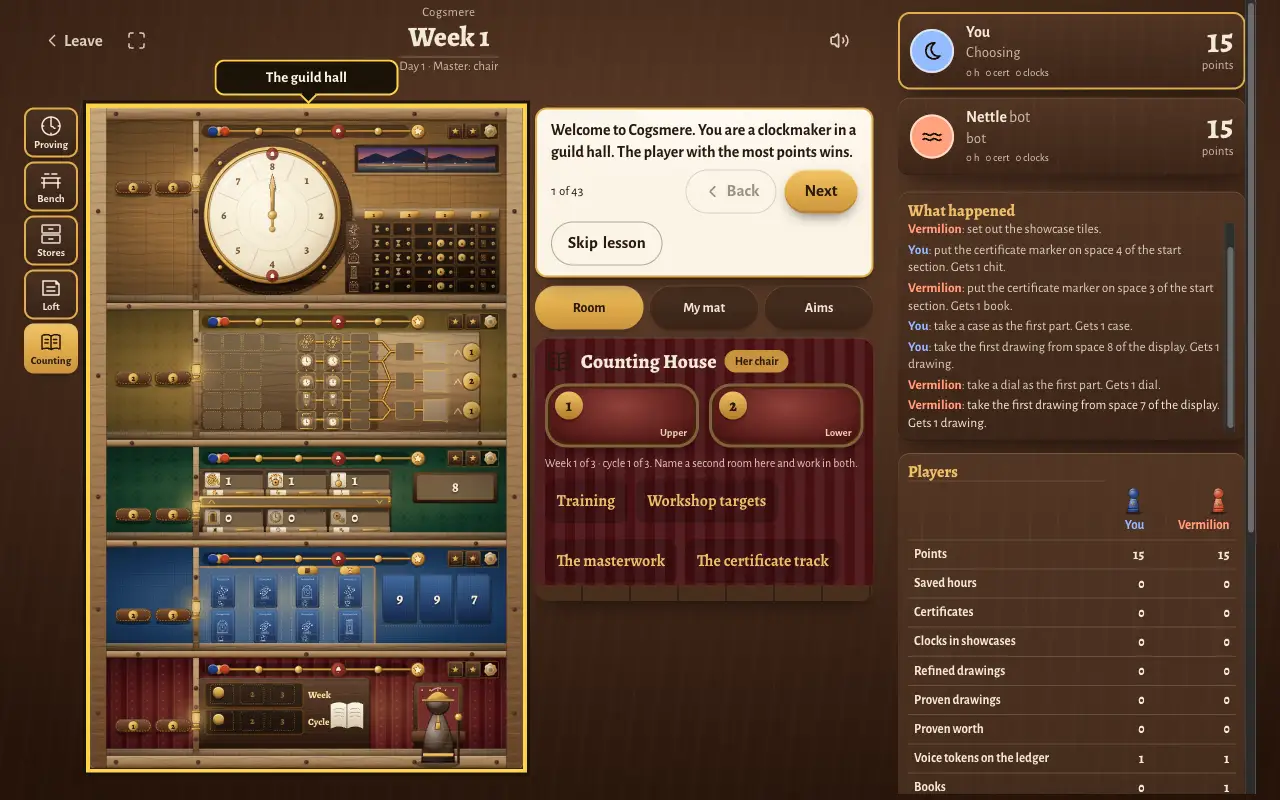Open the Bench room from the sidebar
The width and height of the screenshot is (1280, 800).
[x=51, y=187]
